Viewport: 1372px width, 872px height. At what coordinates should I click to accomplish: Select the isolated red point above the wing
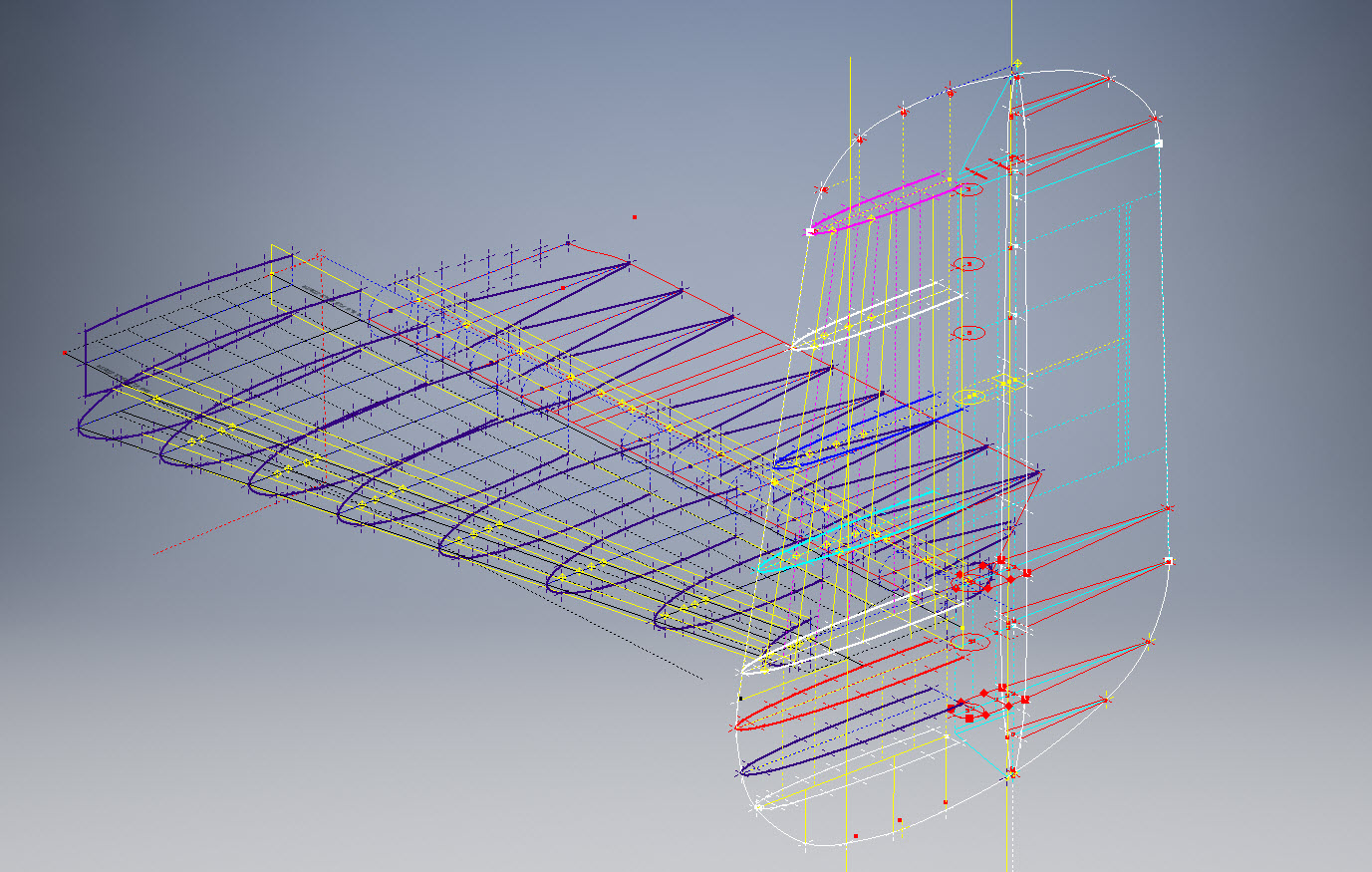(x=635, y=216)
